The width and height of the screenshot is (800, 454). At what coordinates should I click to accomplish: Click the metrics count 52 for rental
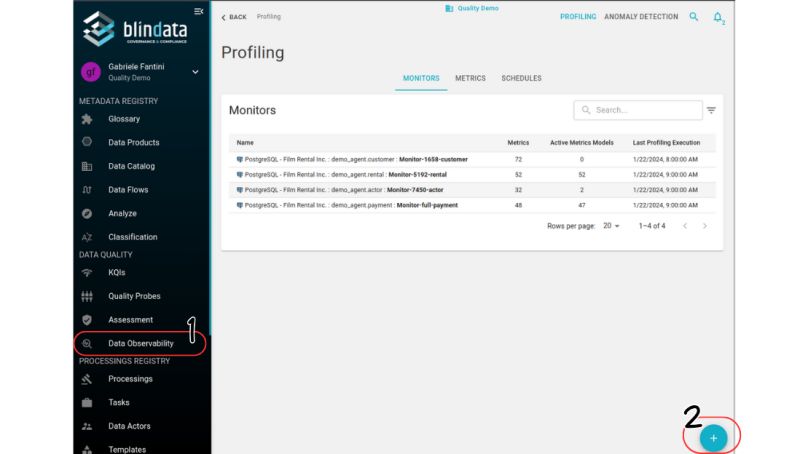518,174
